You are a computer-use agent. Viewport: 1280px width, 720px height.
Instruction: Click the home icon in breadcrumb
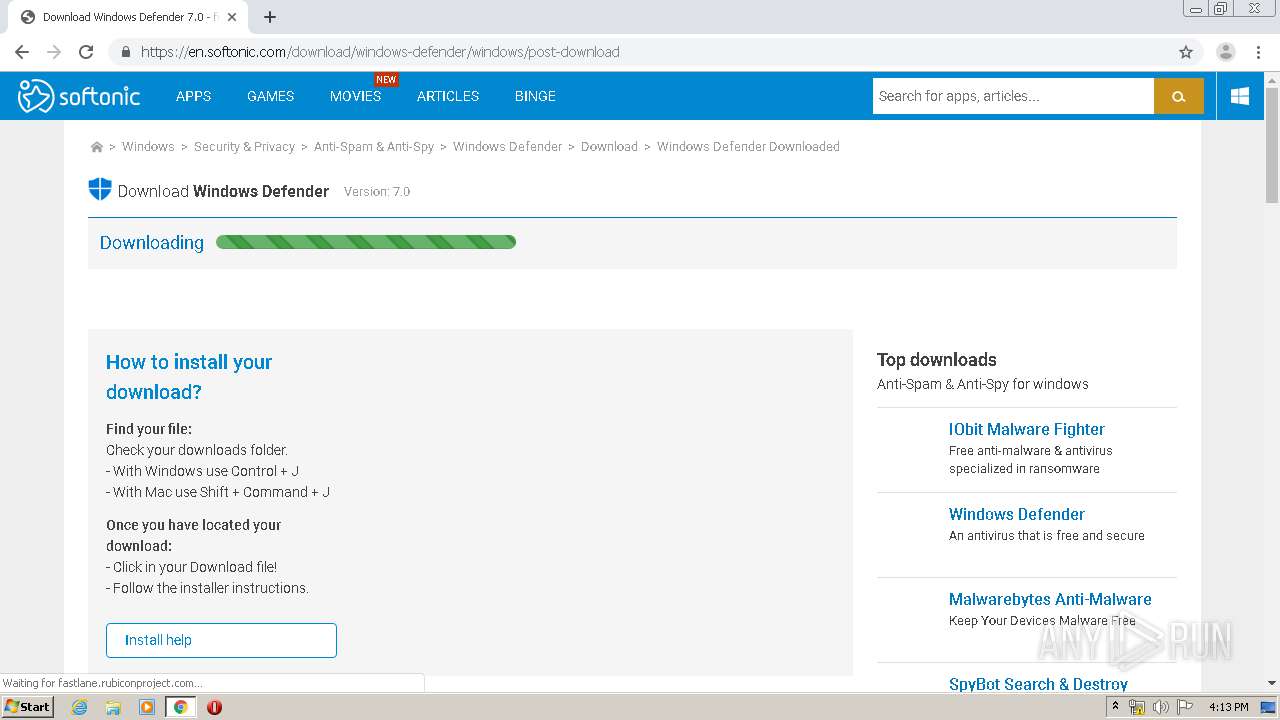[97, 147]
